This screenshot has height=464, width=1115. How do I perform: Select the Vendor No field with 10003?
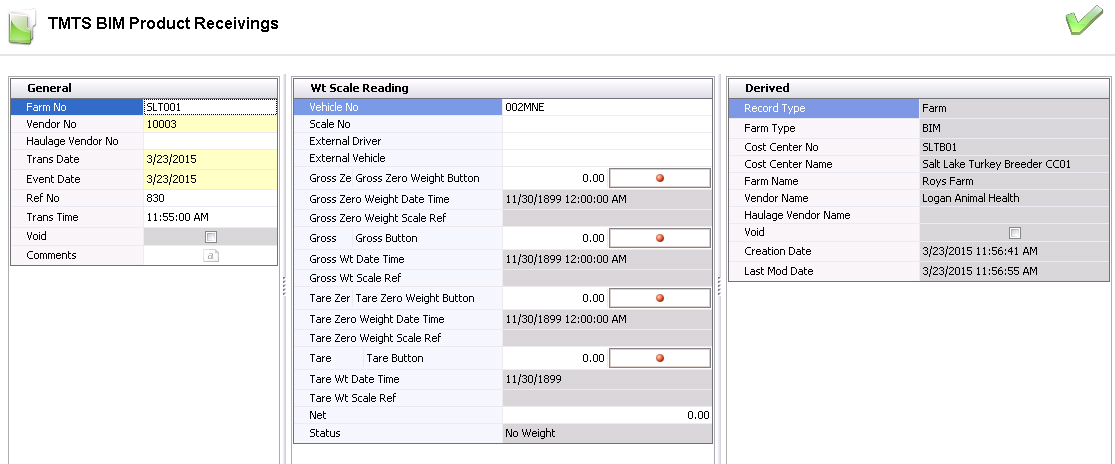click(x=210, y=125)
